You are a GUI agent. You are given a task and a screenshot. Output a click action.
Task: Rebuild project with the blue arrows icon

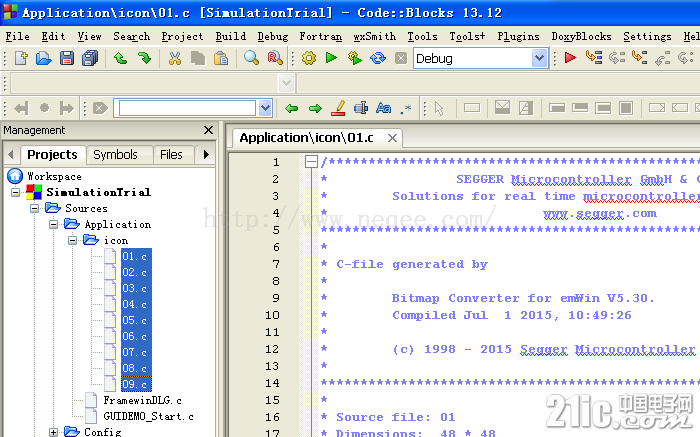(378, 58)
